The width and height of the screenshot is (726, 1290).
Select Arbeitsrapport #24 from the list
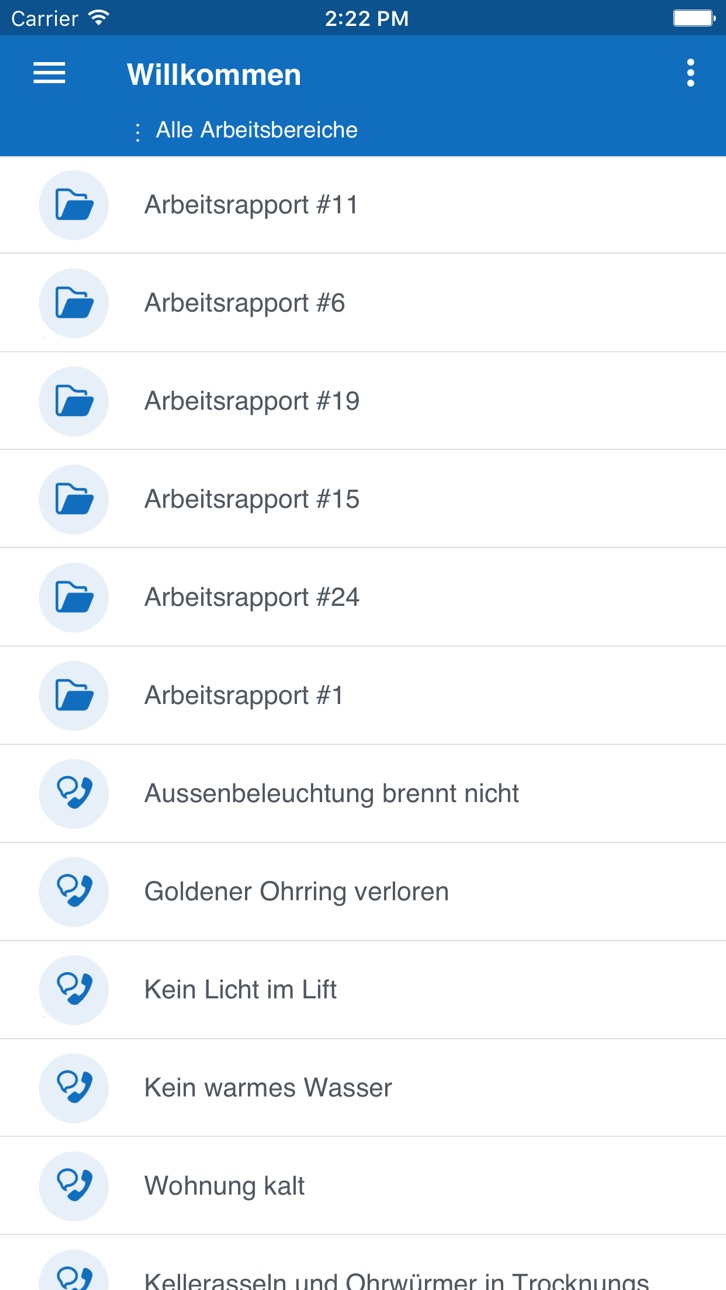[363, 597]
